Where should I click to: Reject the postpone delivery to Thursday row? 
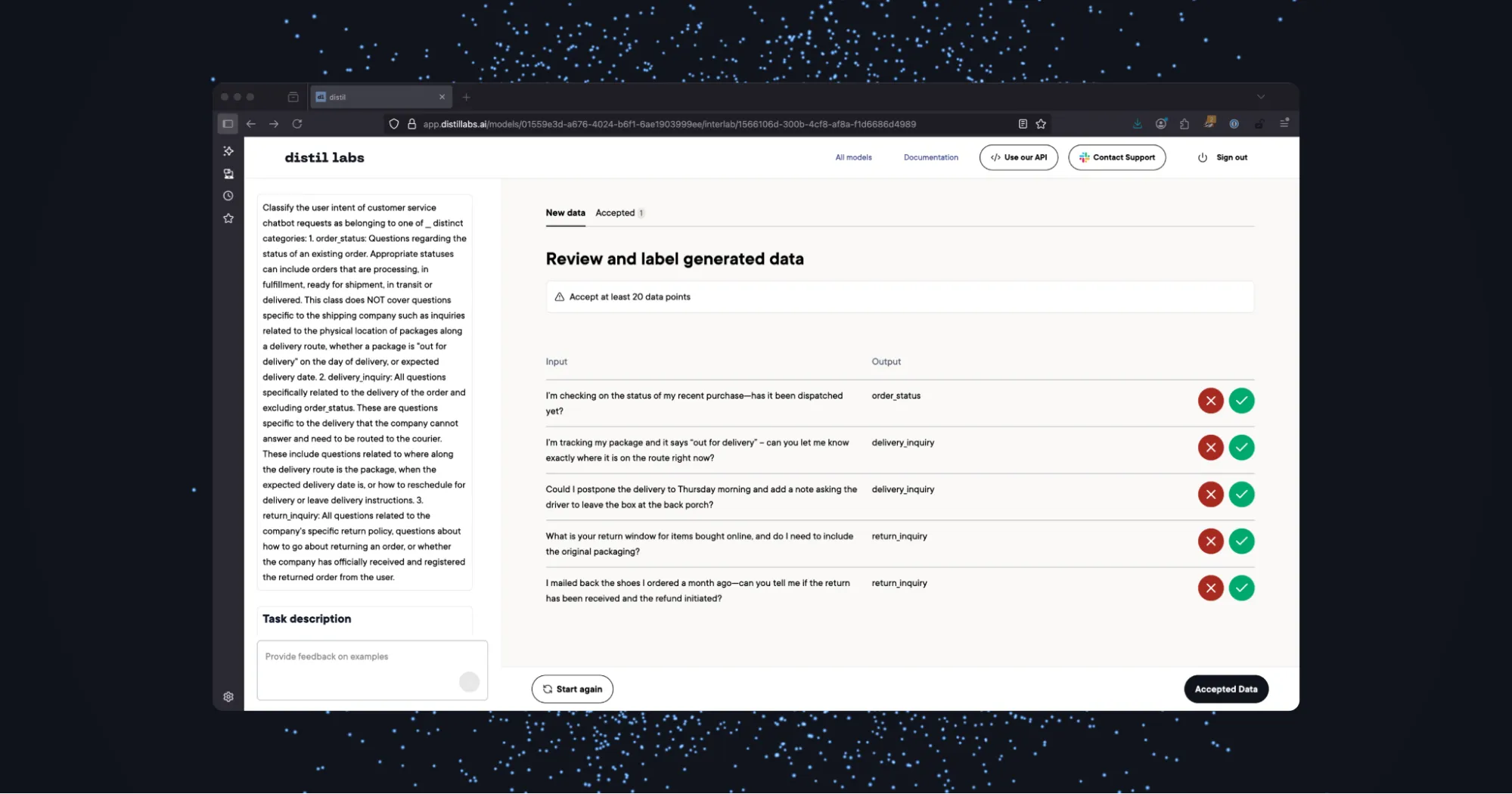pyautogui.click(x=1210, y=495)
